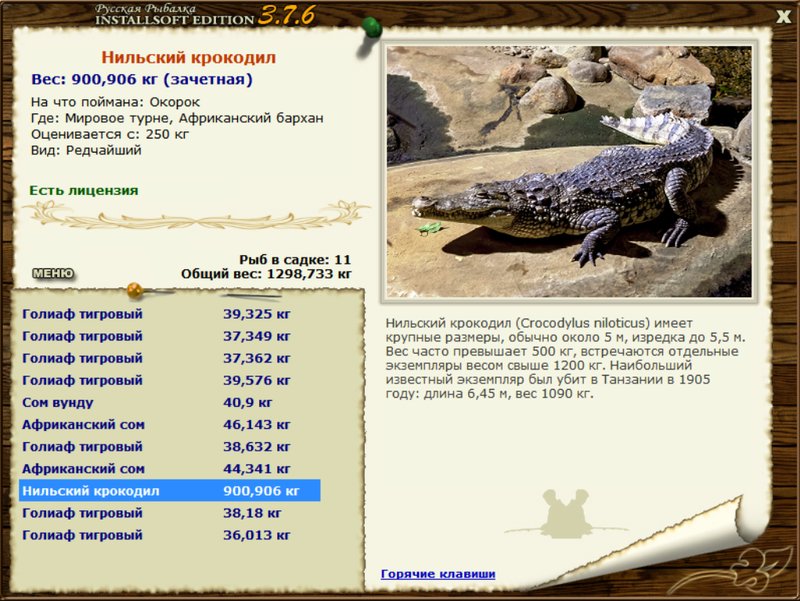This screenshot has width=800, height=601.
Task: Click the 3.7.6 version number in title
Action: (286, 15)
